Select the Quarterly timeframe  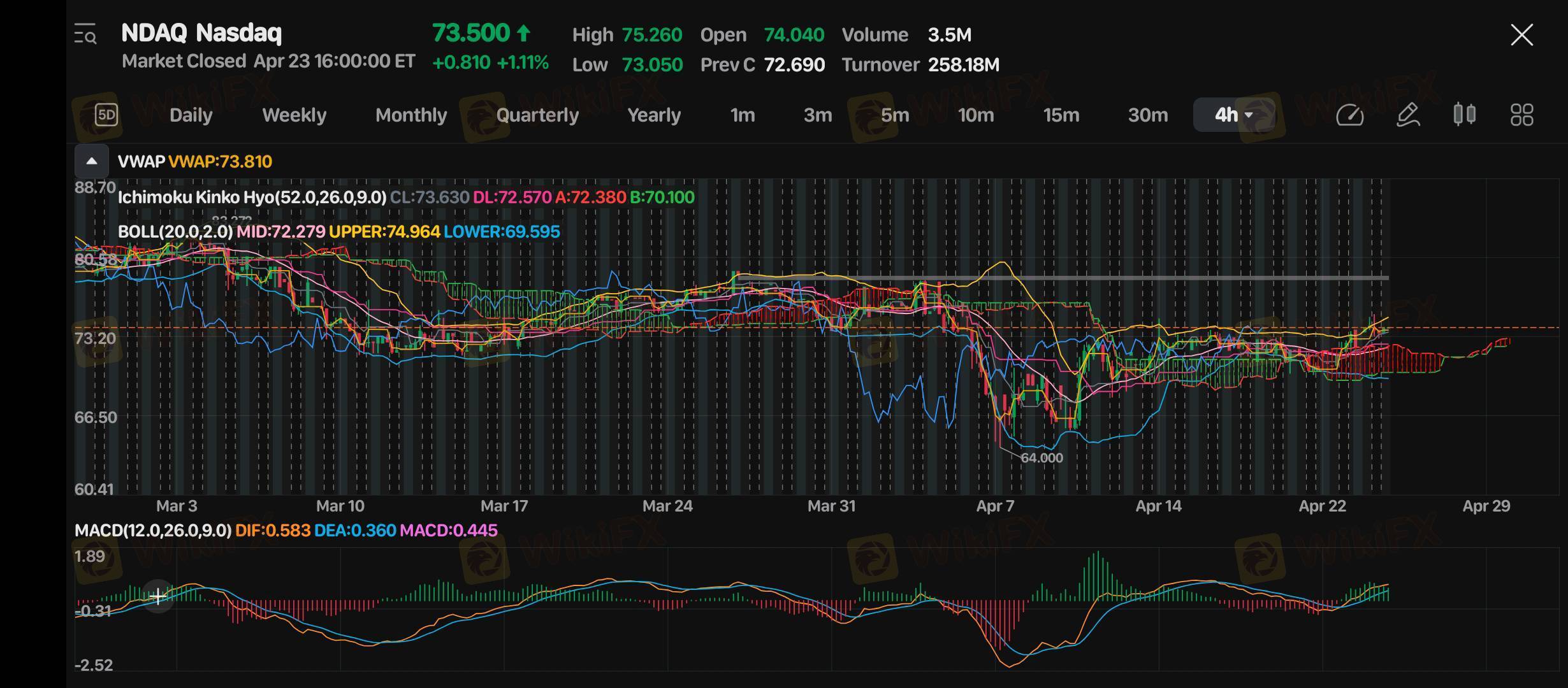[537, 115]
